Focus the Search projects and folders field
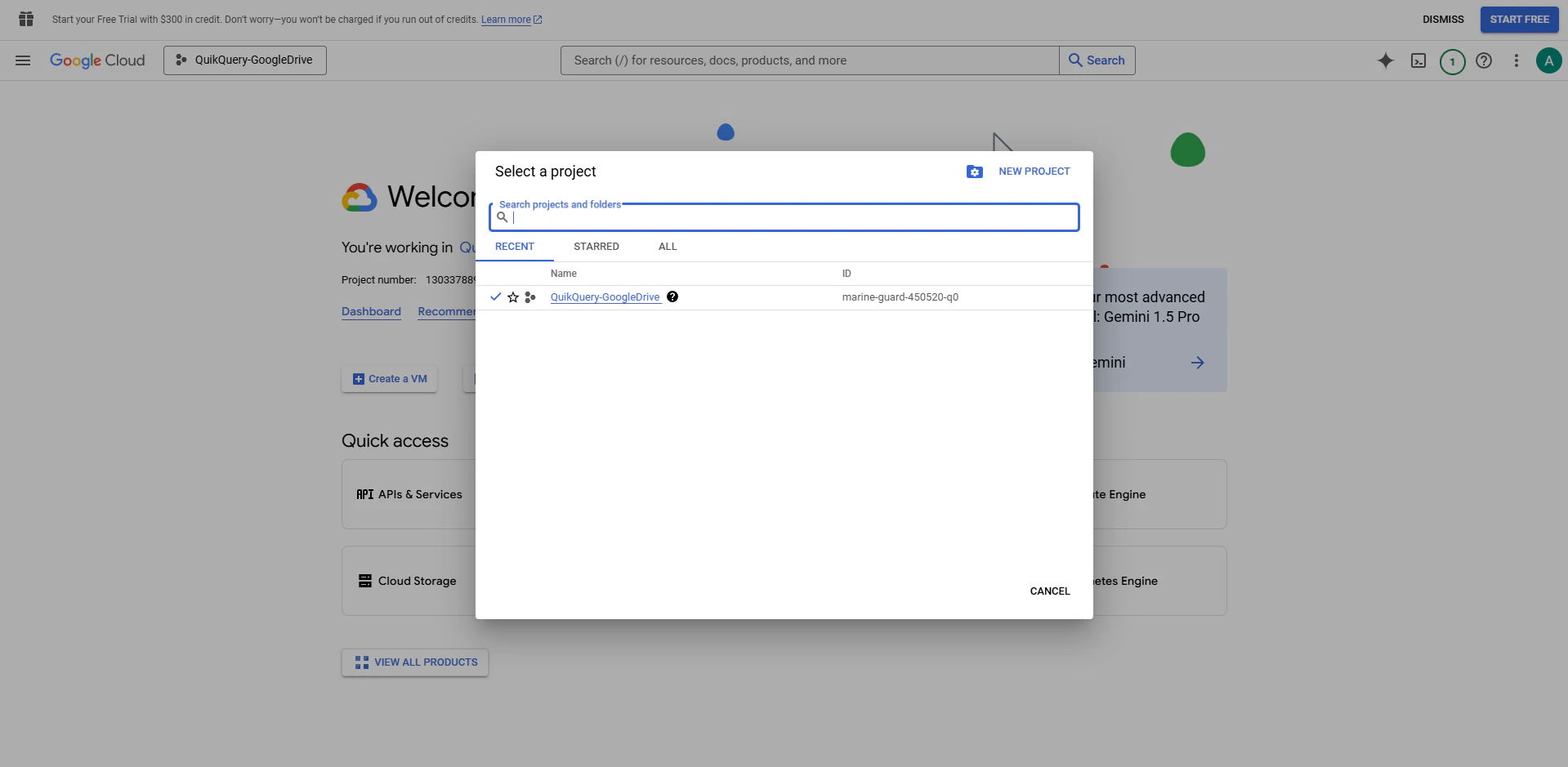1568x767 pixels. (784, 217)
